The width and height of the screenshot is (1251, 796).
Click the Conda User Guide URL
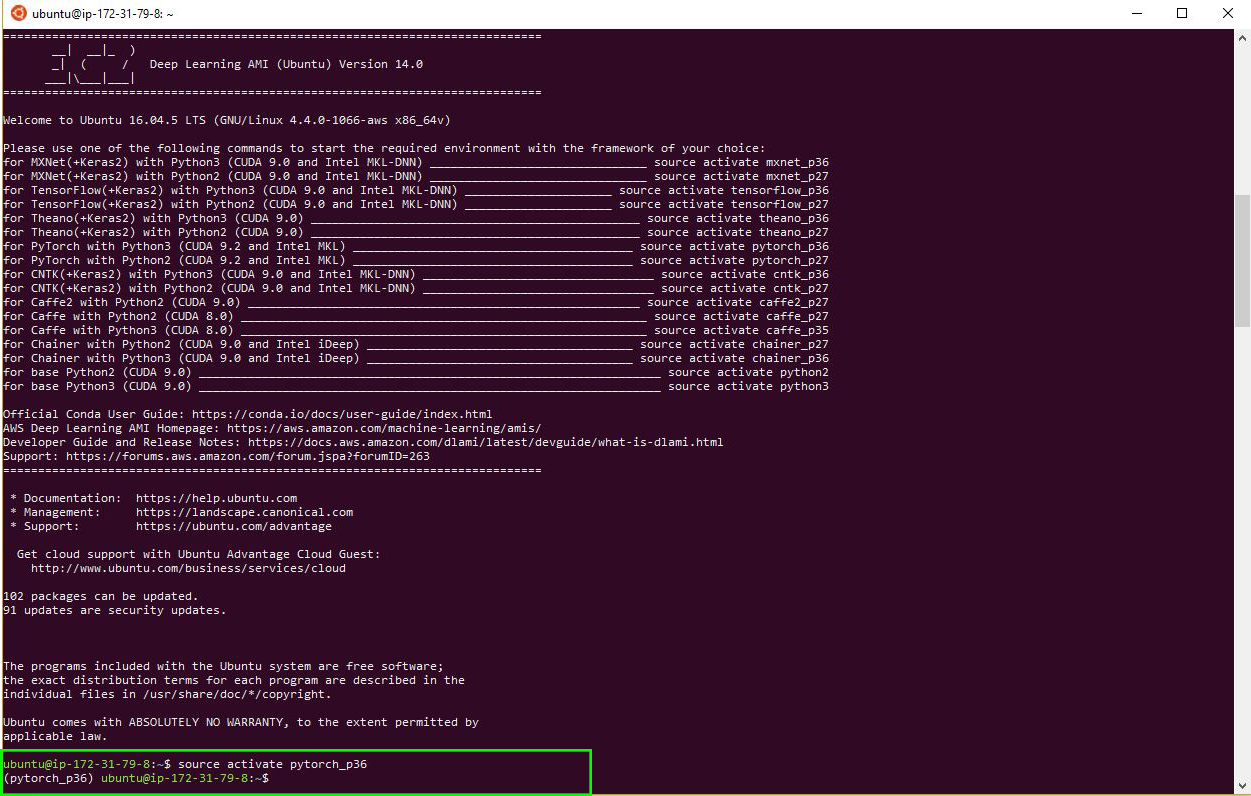(342, 414)
